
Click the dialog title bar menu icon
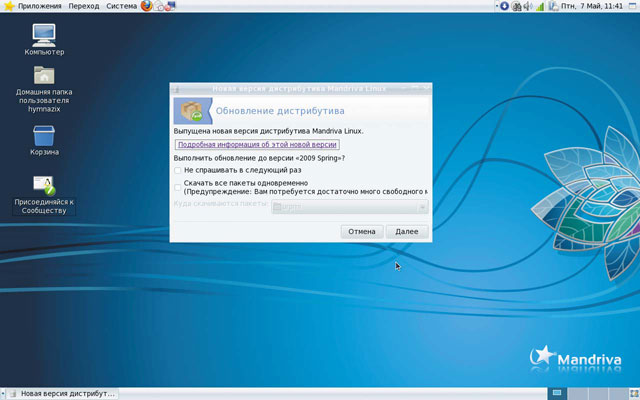(x=176, y=88)
